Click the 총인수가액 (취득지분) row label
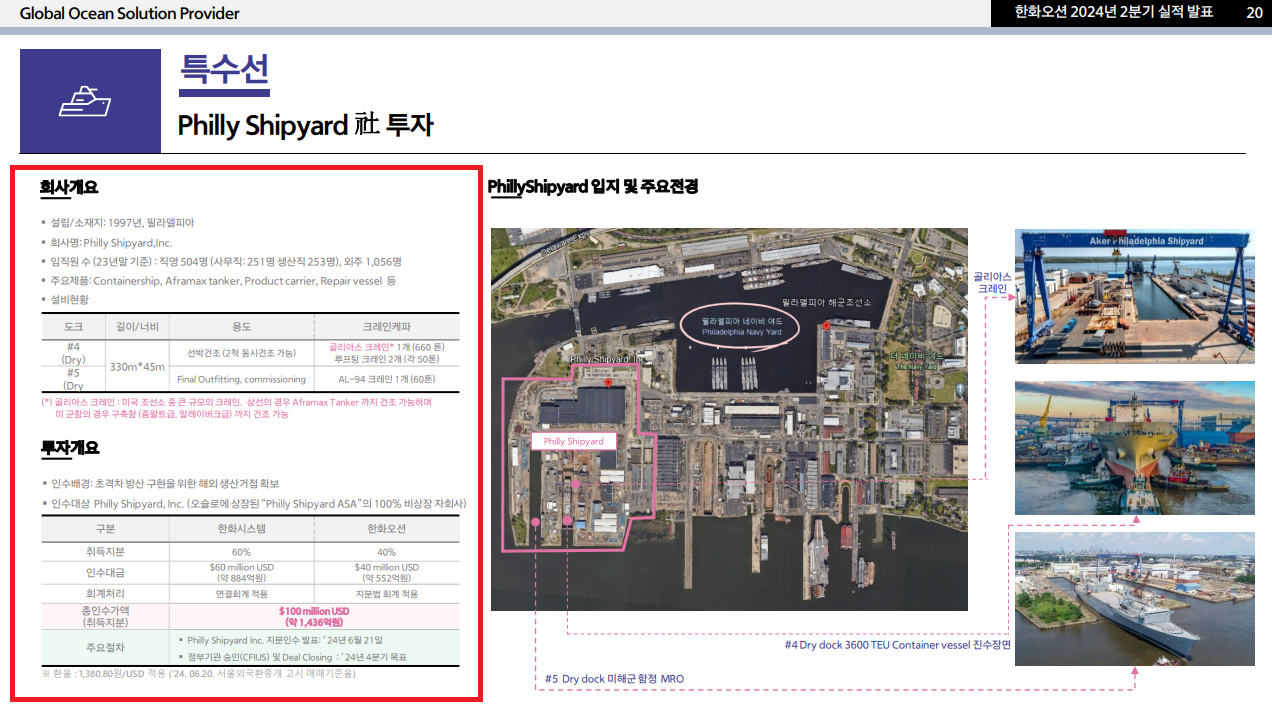Viewport: 1272px width, 708px height. pyautogui.click(x=105, y=615)
